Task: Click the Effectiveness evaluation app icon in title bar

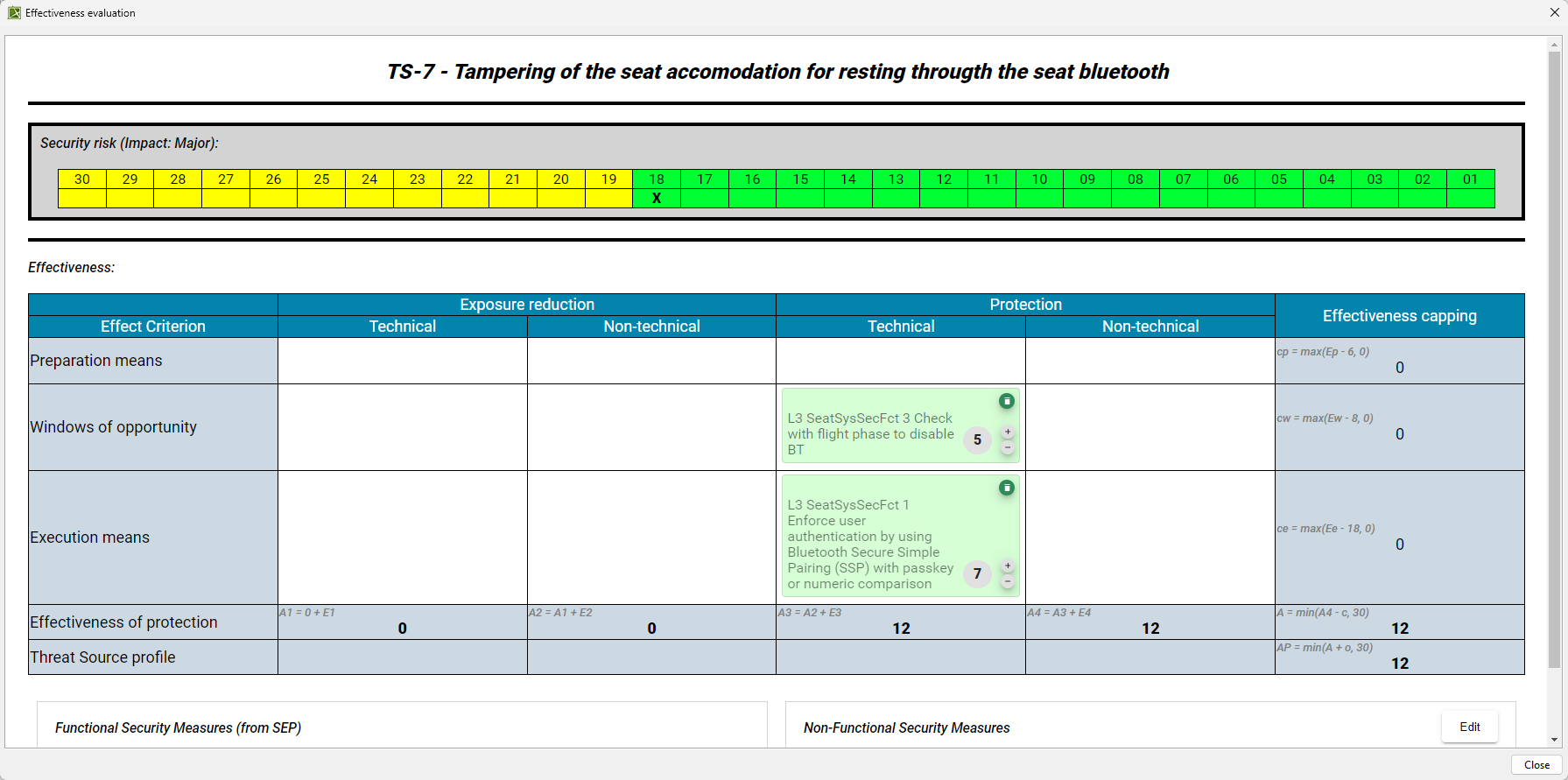Action: pyautogui.click(x=14, y=13)
